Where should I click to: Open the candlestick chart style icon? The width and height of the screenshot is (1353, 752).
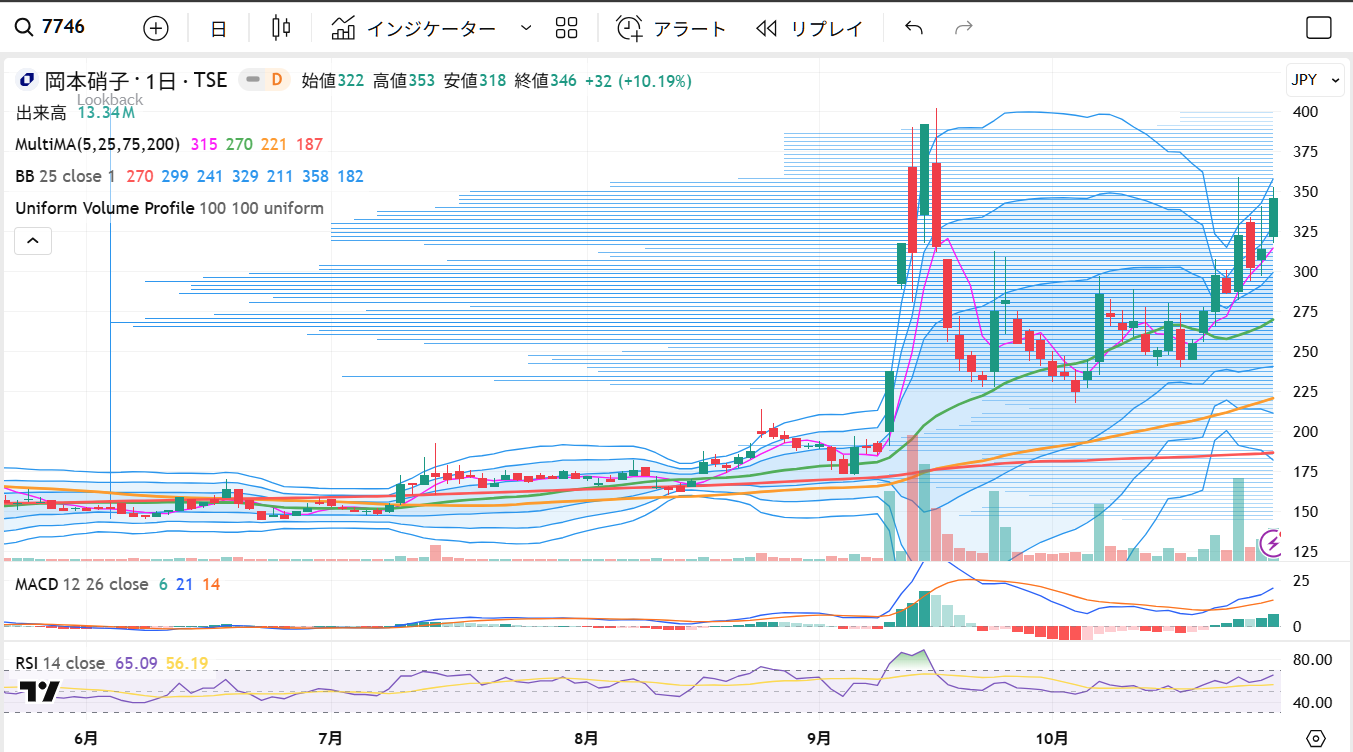click(281, 28)
